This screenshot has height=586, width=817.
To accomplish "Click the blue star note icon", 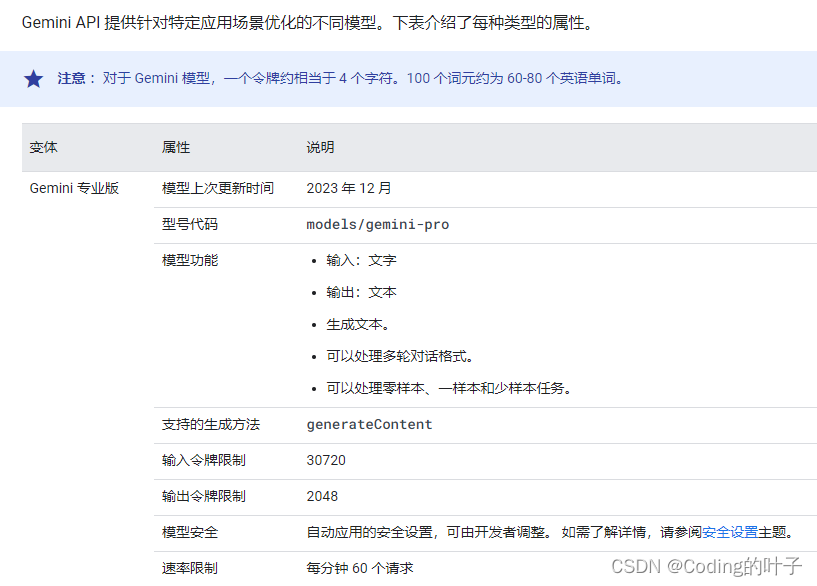I will point(33,79).
